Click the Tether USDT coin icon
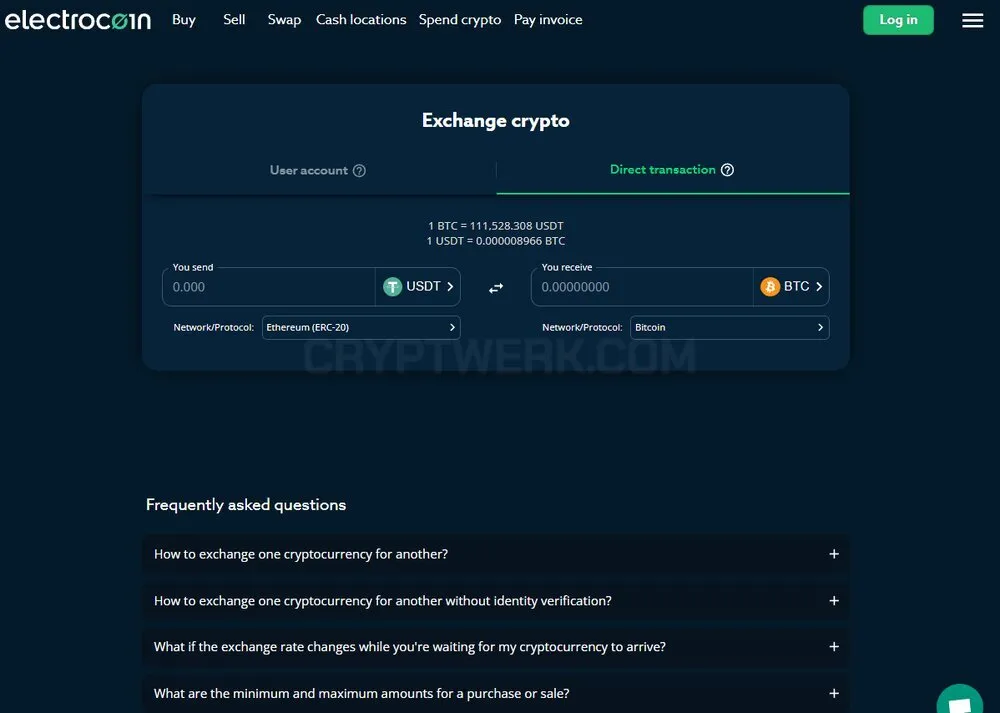Screen dimensions: 1000x713 [392, 286]
